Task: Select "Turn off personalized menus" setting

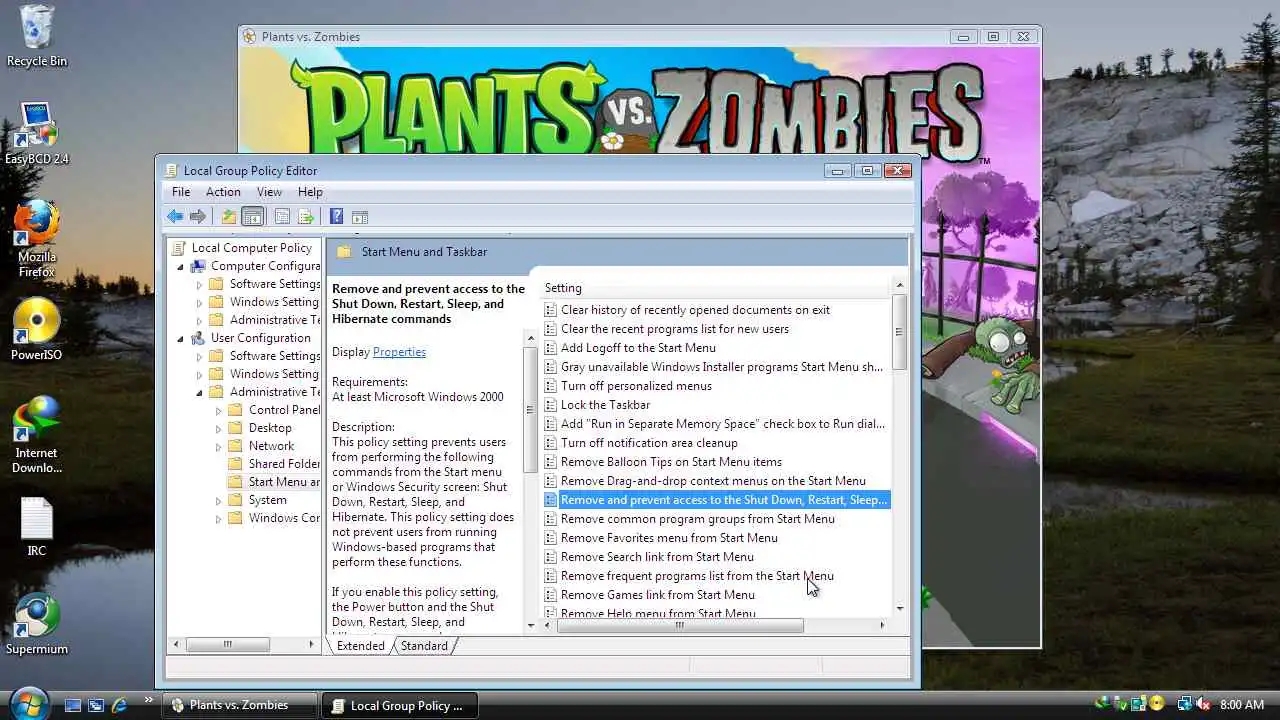Action: tap(636, 386)
